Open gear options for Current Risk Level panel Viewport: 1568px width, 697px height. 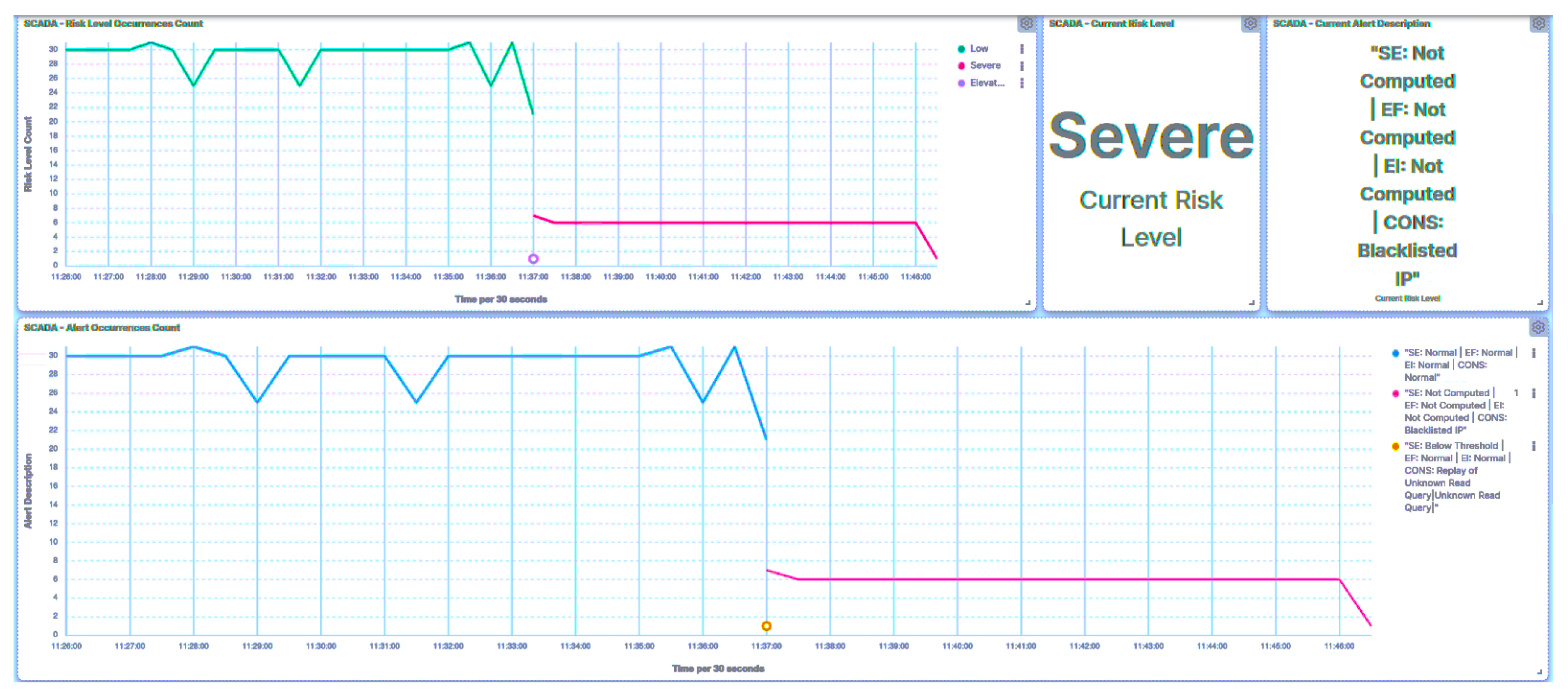pyautogui.click(x=1250, y=24)
